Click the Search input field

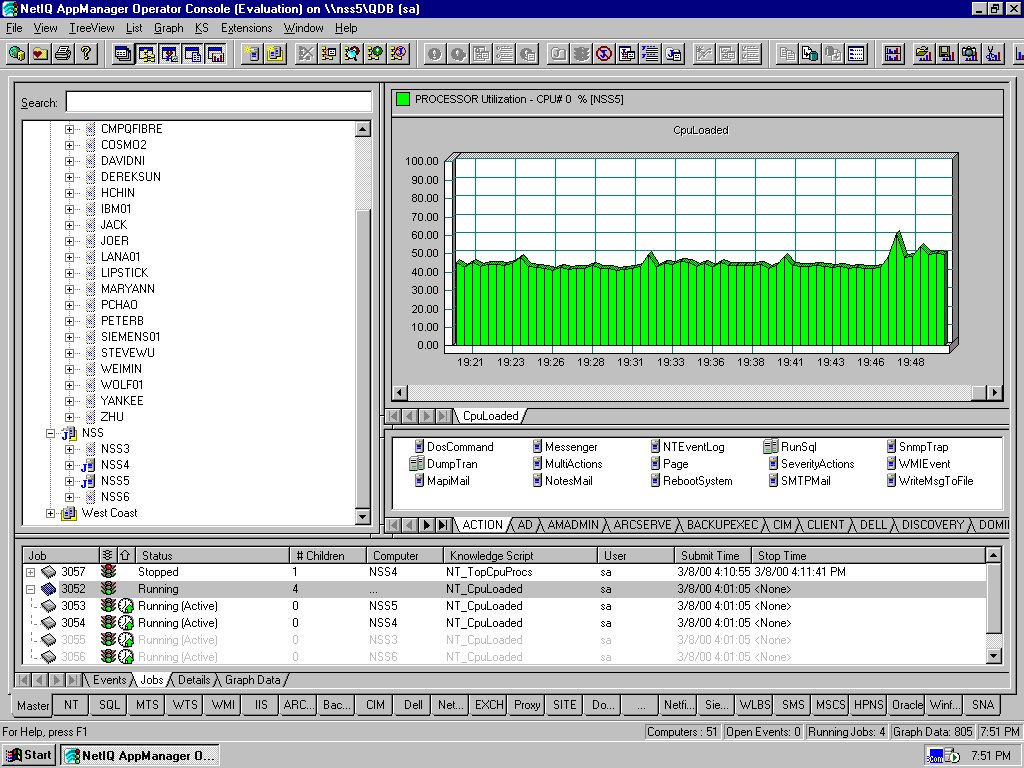pyautogui.click(x=219, y=102)
